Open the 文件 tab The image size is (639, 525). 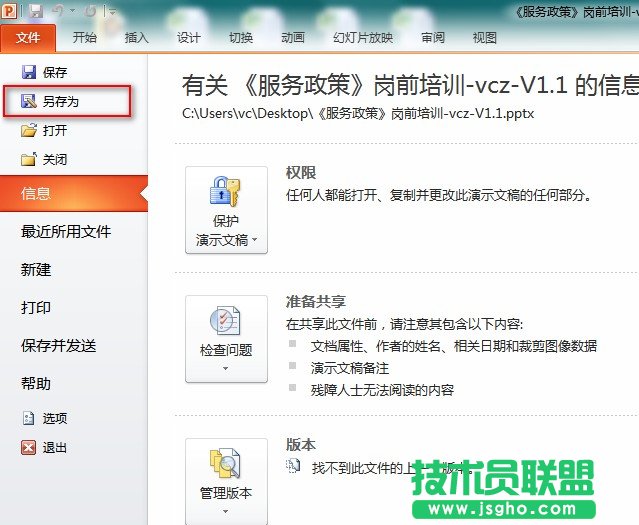point(28,38)
